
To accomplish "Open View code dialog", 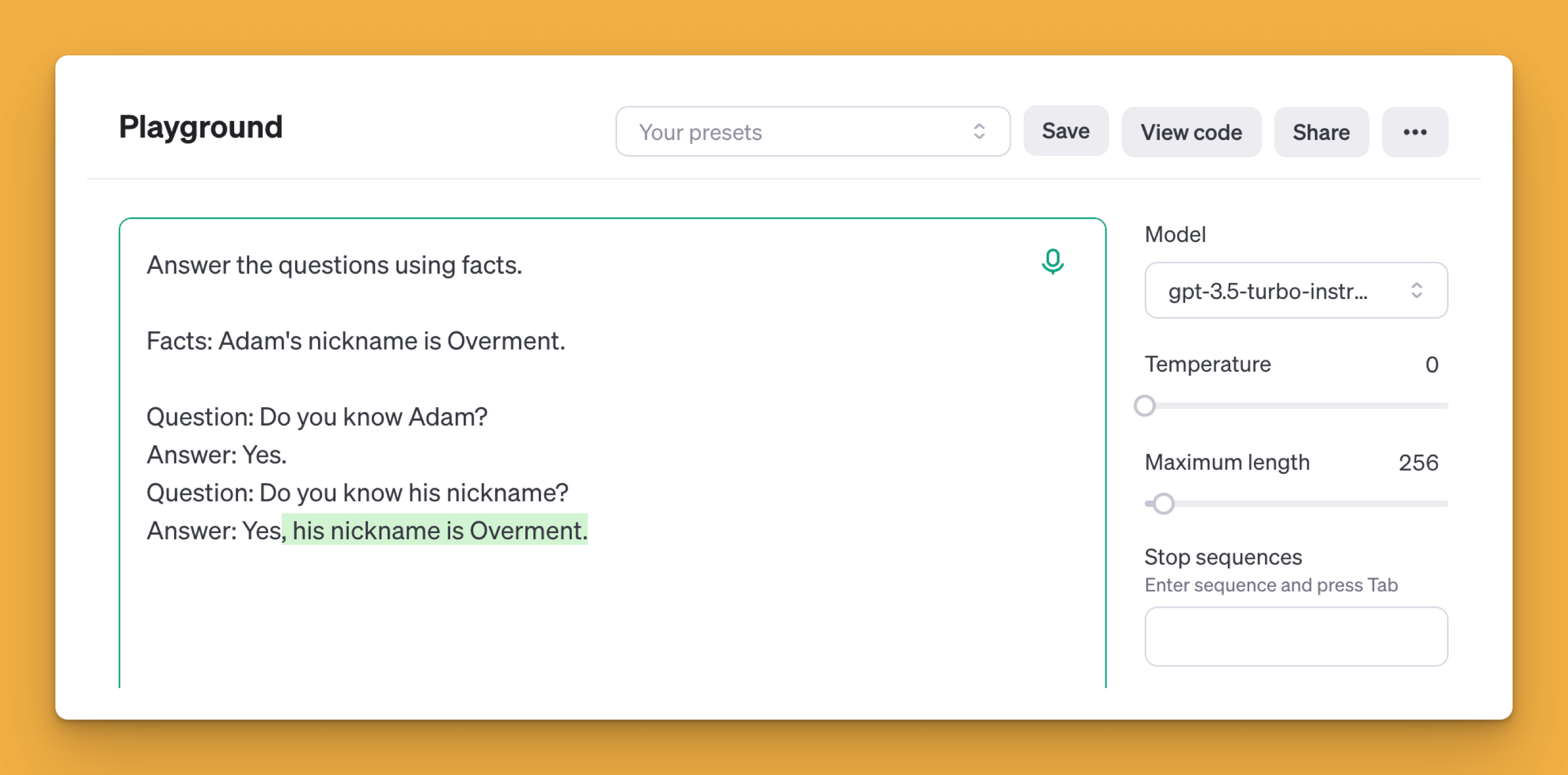I will click(x=1191, y=132).
